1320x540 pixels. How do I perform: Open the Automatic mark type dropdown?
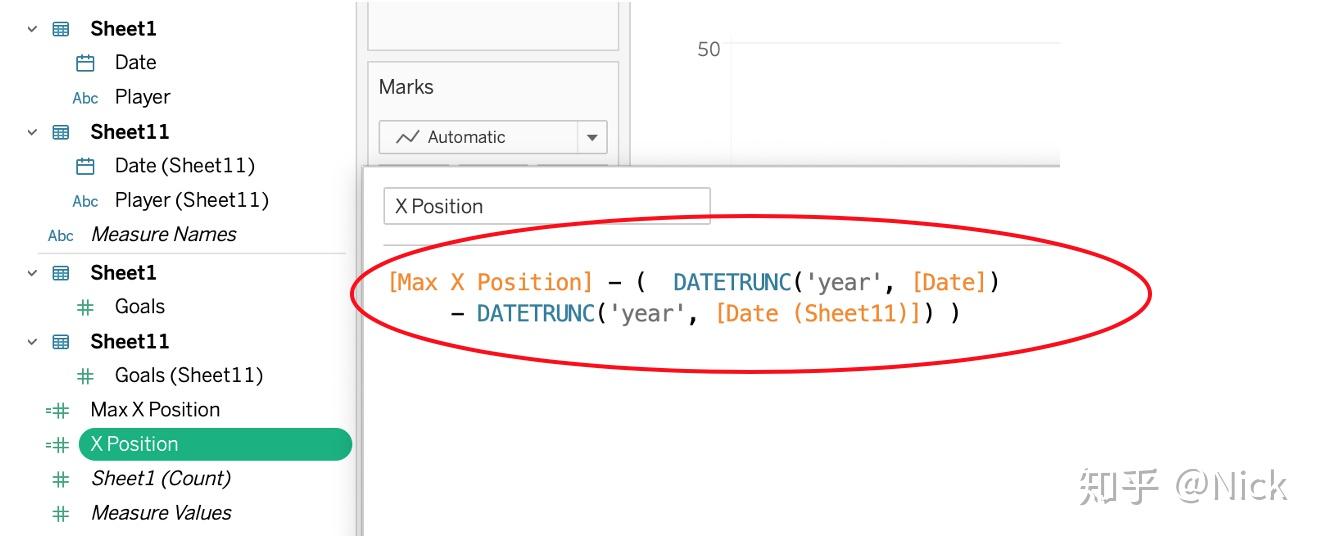[592, 137]
